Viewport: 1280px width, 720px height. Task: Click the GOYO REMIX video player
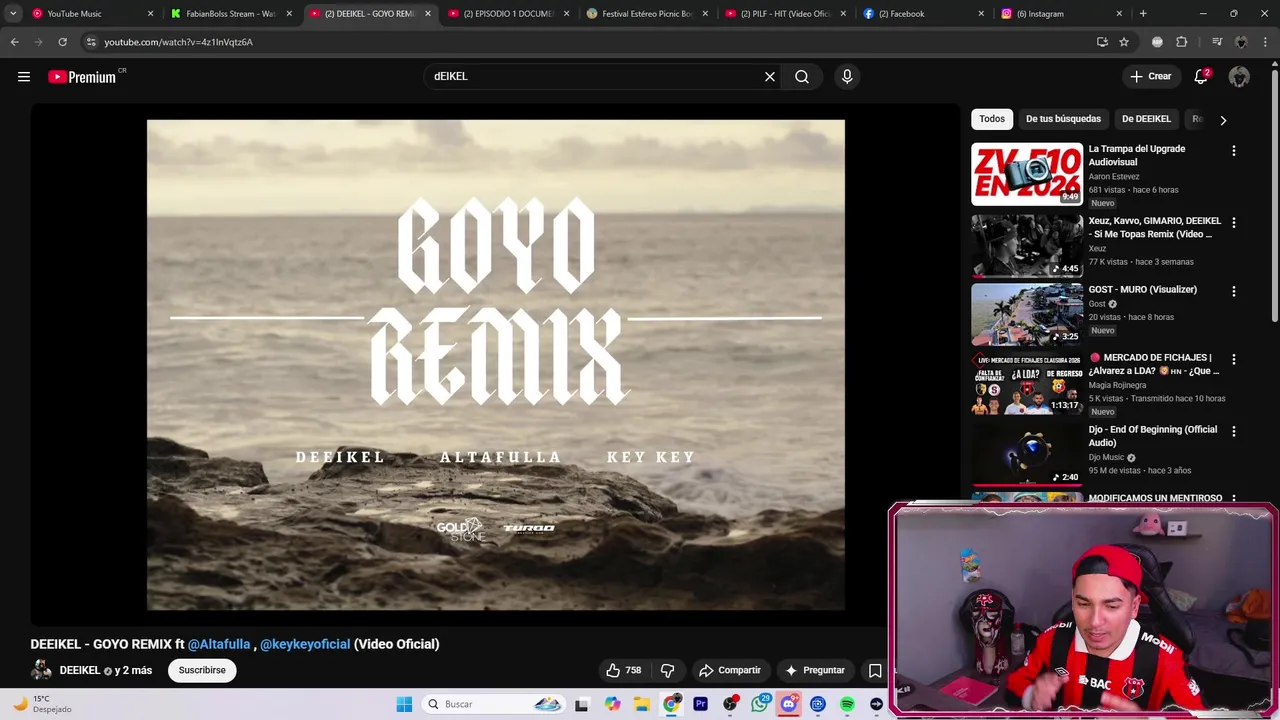click(496, 365)
